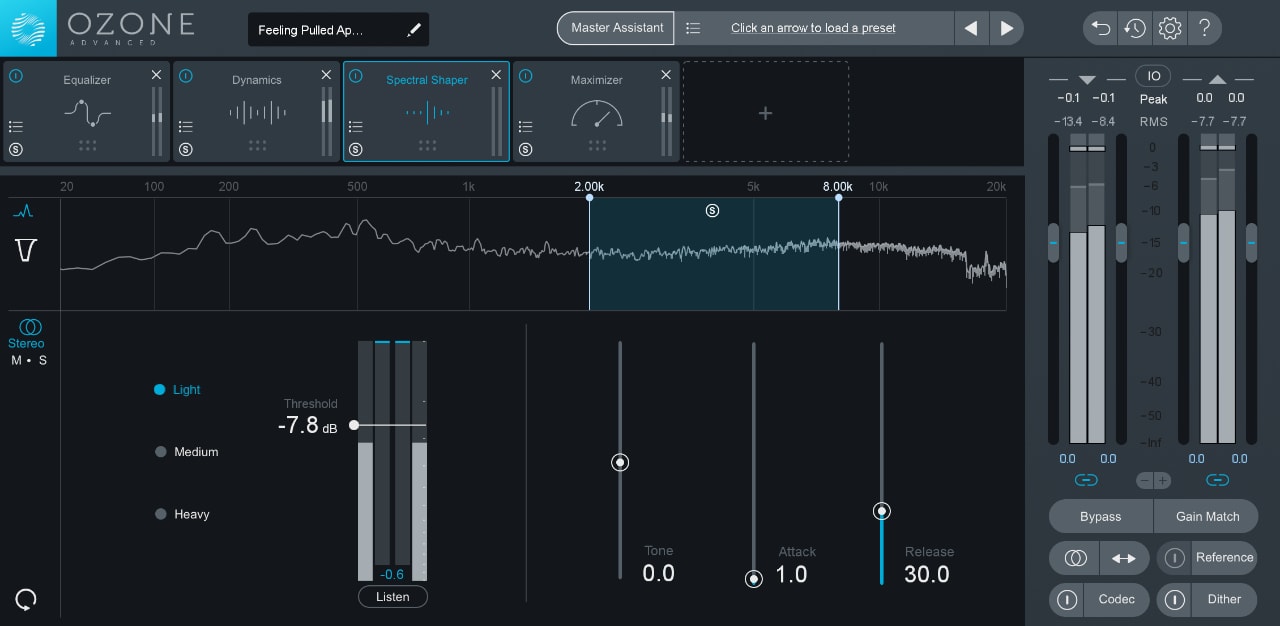Load the next preset arrow

point(1007,28)
